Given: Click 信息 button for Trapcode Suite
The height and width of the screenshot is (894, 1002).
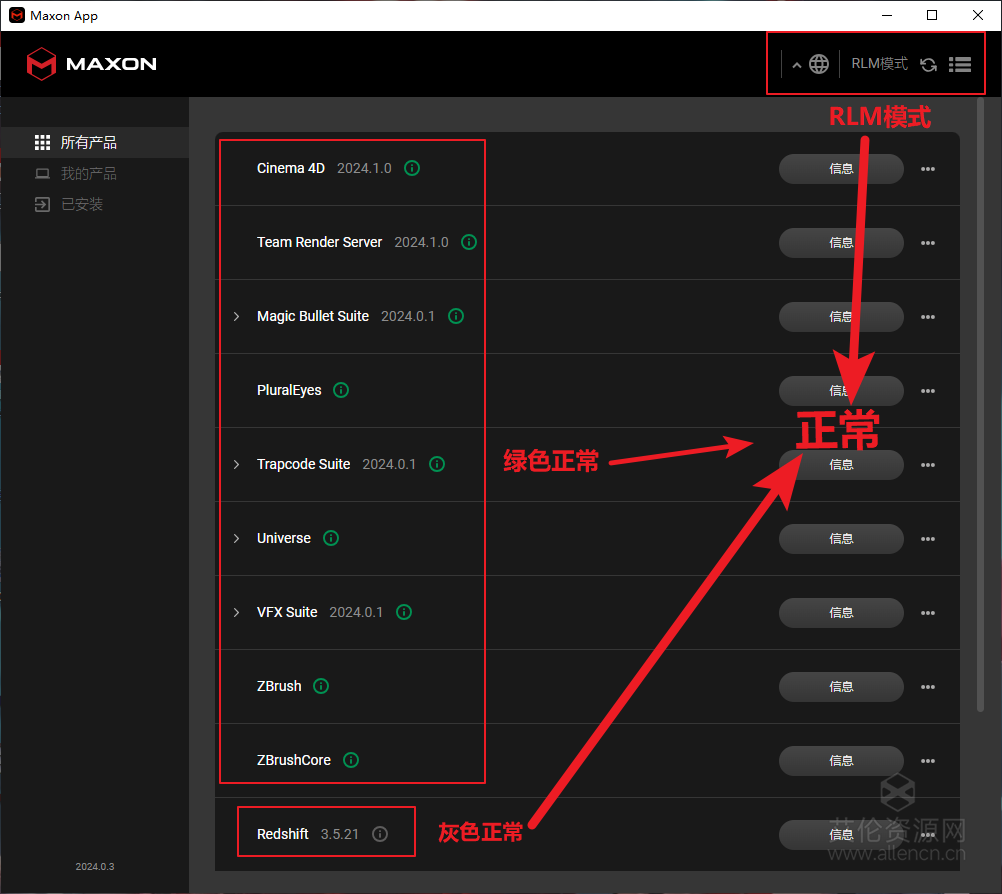Looking at the screenshot, I should (841, 465).
